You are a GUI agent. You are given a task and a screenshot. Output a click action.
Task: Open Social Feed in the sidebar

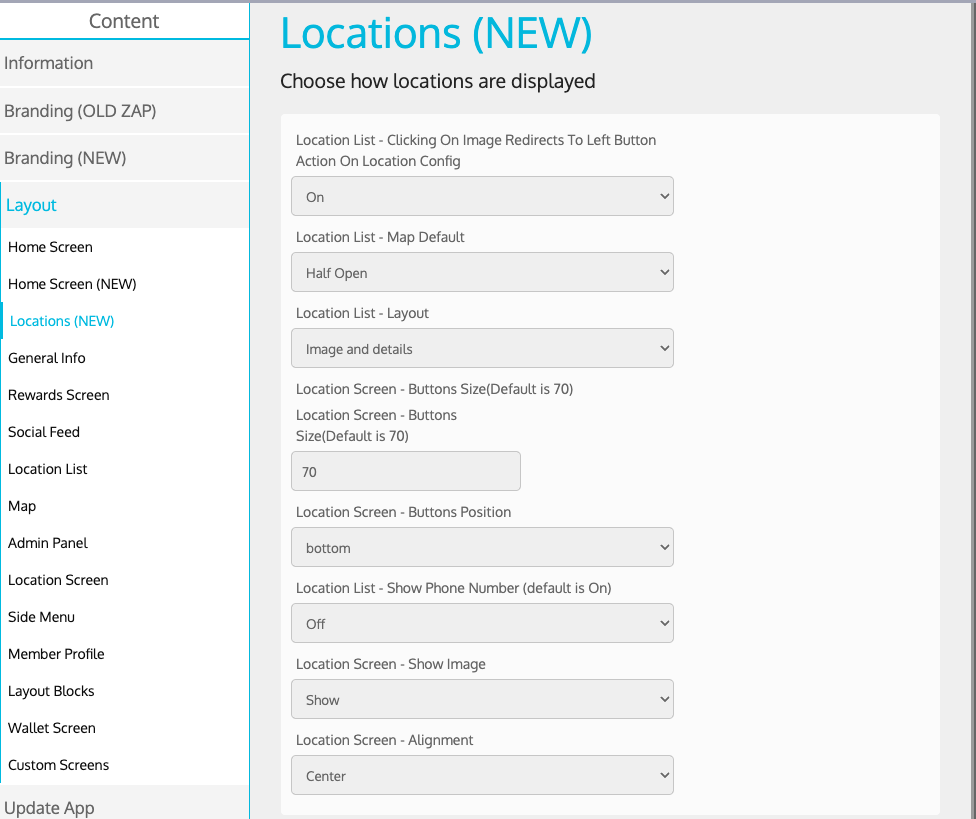pyautogui.click(x=44, y=432)
